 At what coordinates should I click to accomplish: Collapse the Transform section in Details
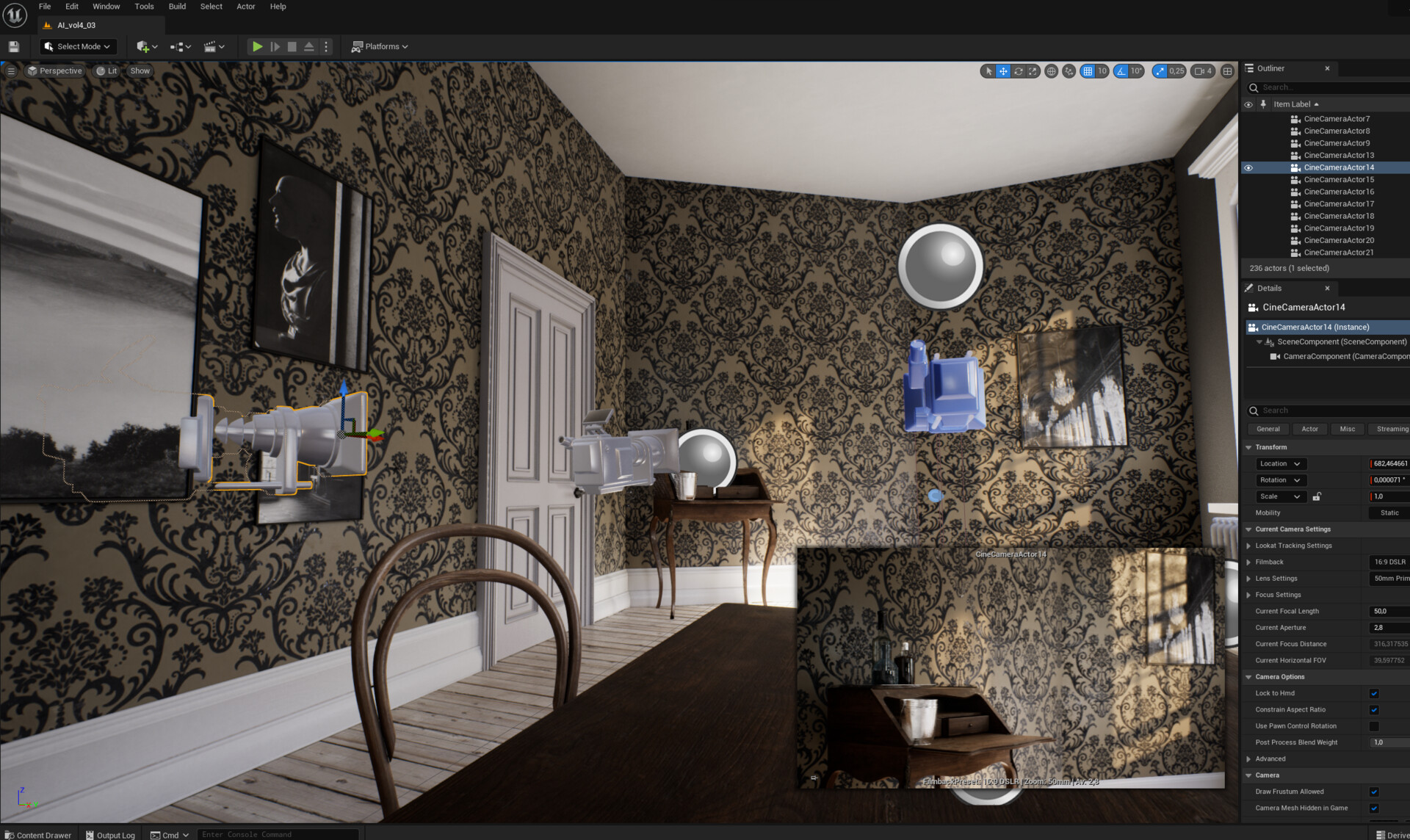point(1248,446)
